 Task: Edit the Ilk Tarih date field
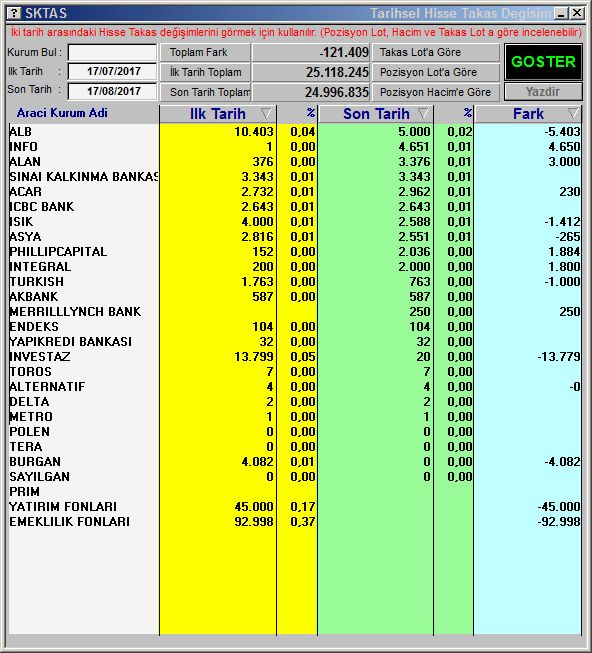(x=112, y=72)
